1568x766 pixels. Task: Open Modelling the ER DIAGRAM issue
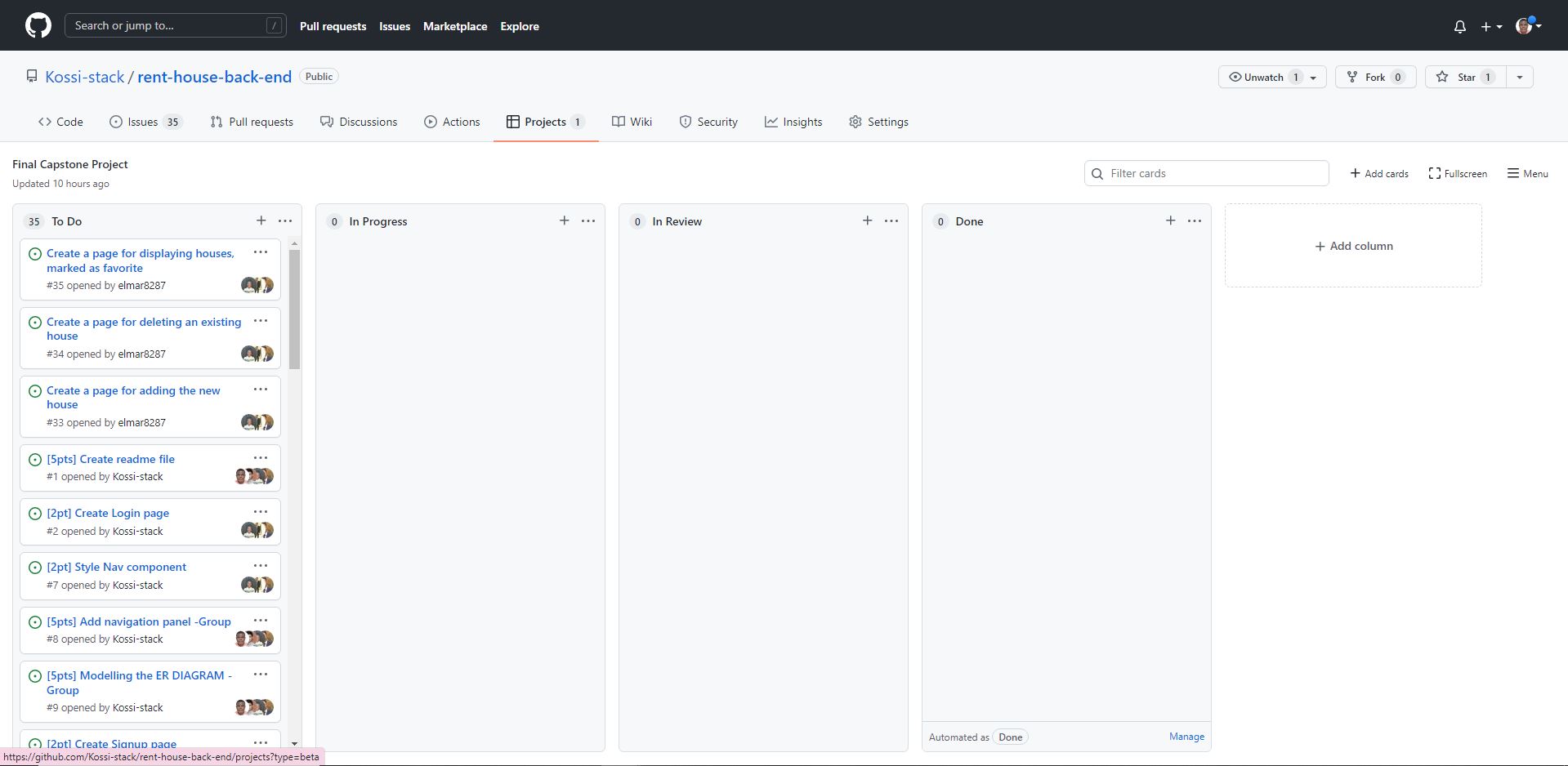tap(139, 683)
